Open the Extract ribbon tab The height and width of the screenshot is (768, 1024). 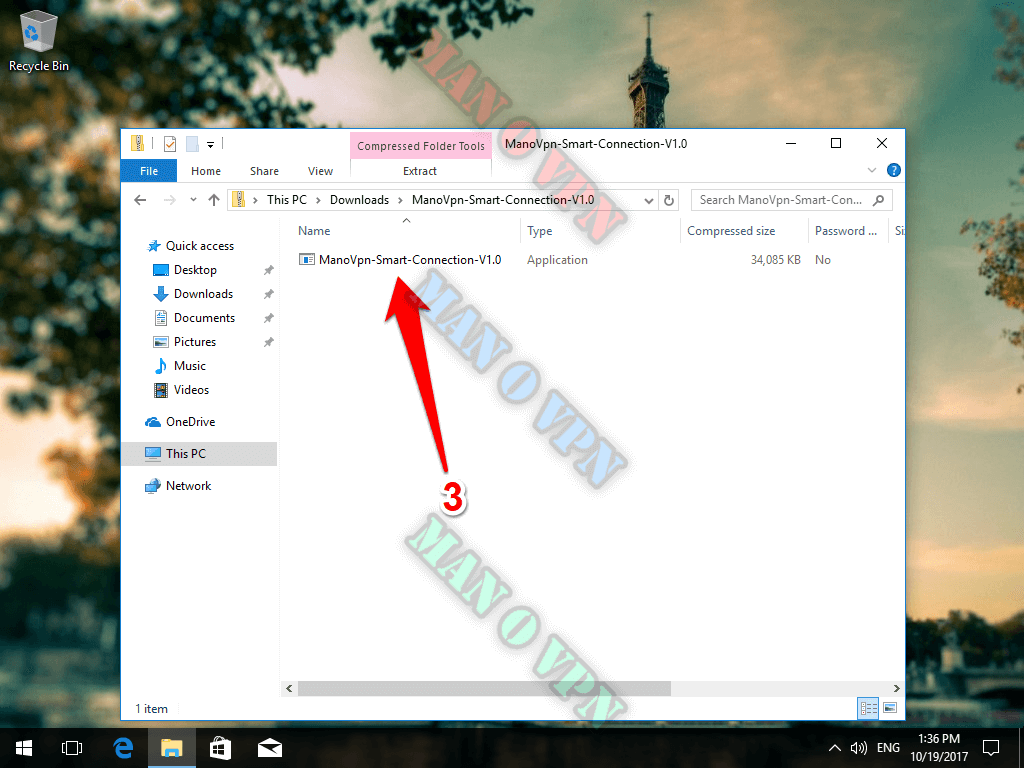pos(420,171)
